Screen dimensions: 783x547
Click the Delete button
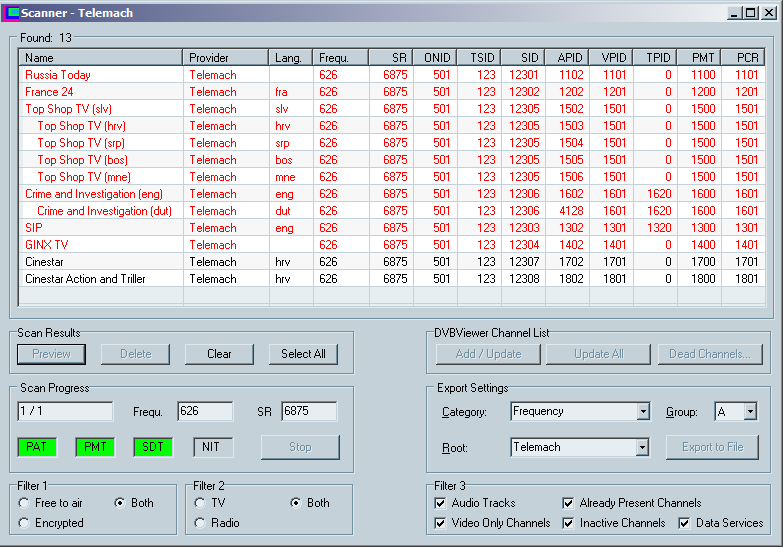(x=135, y=354)
